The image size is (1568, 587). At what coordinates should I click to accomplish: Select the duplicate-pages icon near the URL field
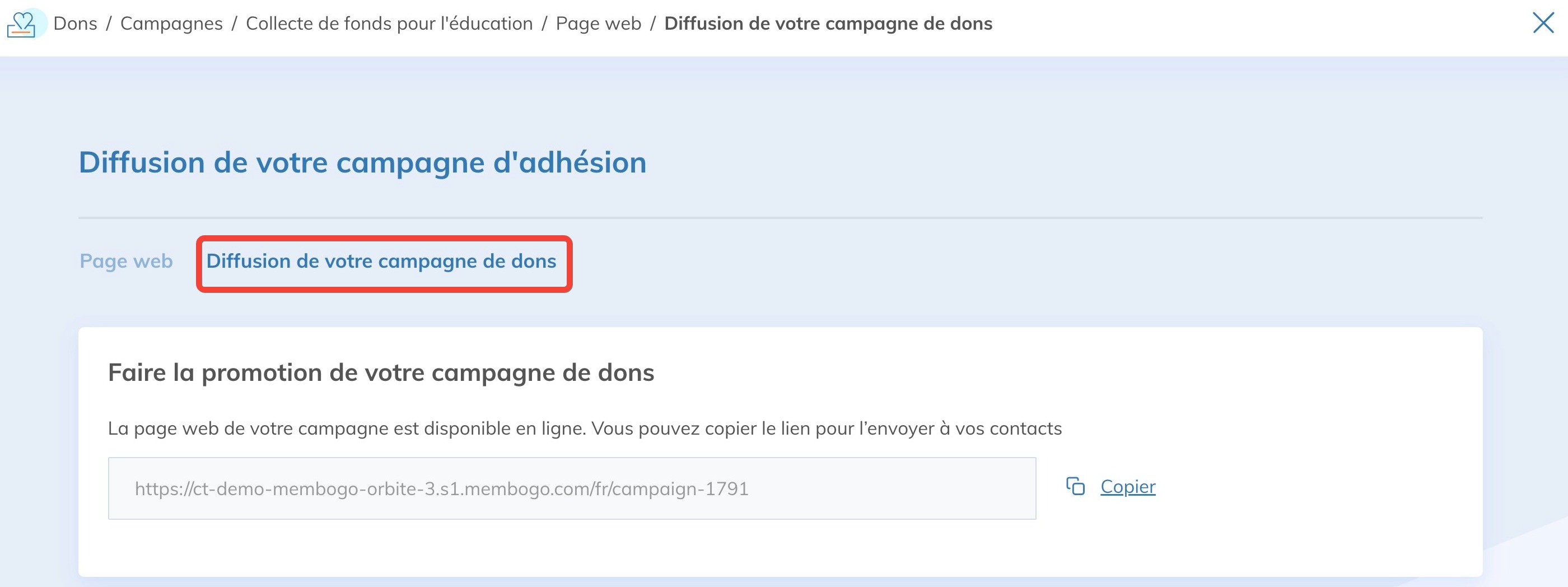[1076, 487]
